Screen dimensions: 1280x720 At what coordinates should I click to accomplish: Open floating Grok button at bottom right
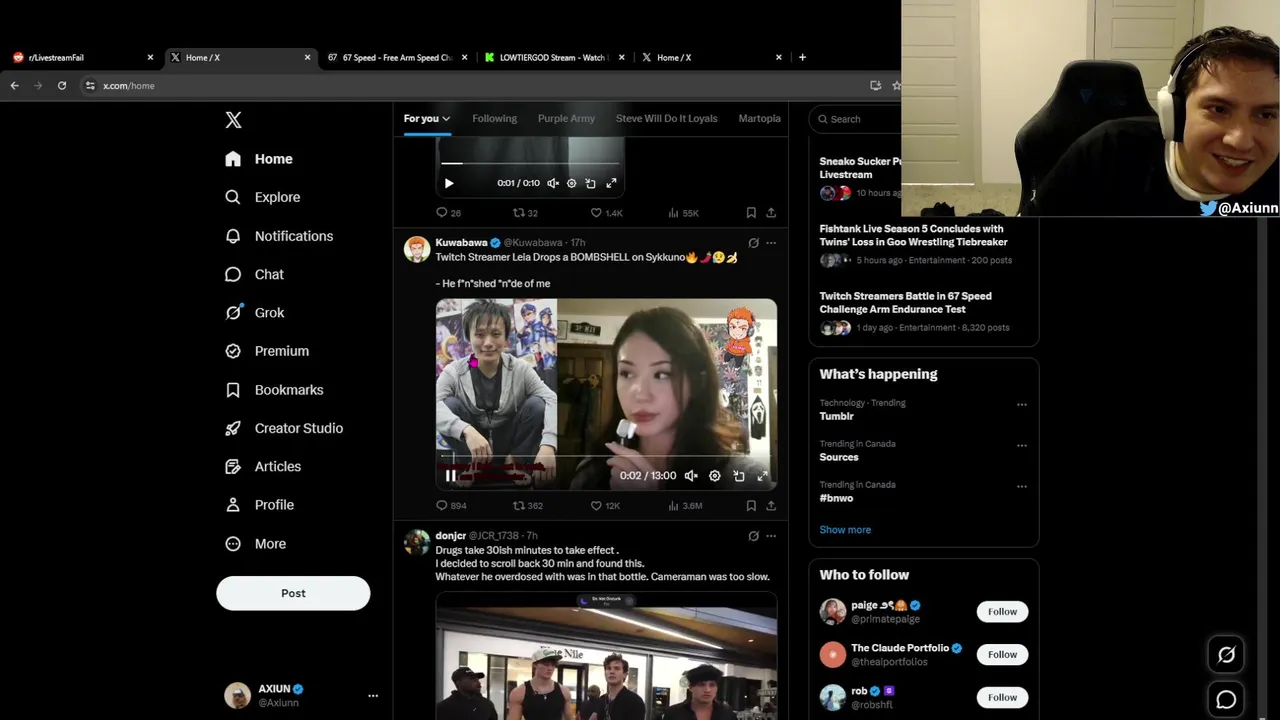[1226, 655]
